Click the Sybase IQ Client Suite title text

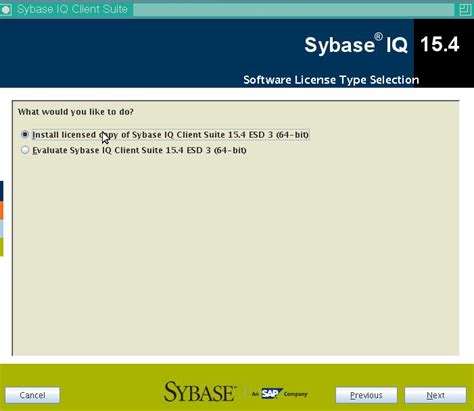click(x=72, y=9)
